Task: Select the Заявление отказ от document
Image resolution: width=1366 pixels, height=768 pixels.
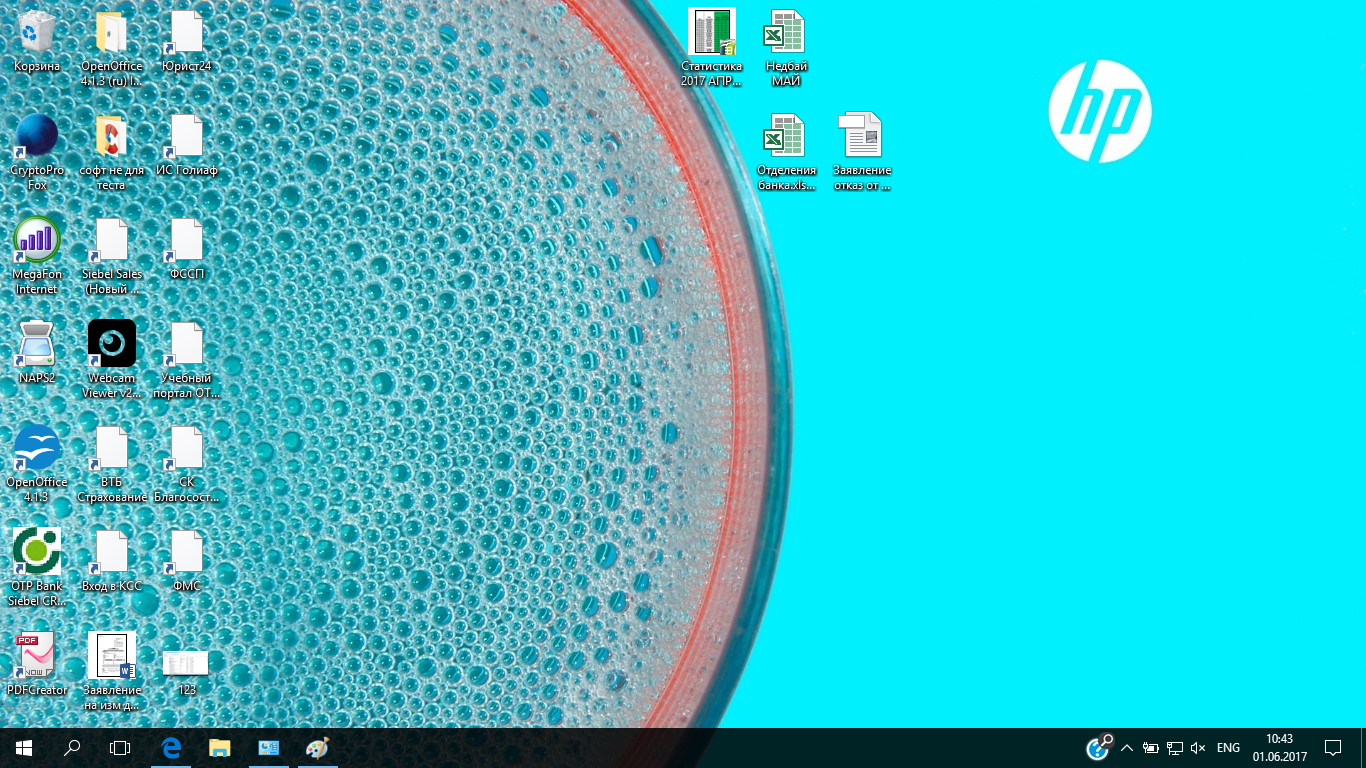Action: (862, 137)
